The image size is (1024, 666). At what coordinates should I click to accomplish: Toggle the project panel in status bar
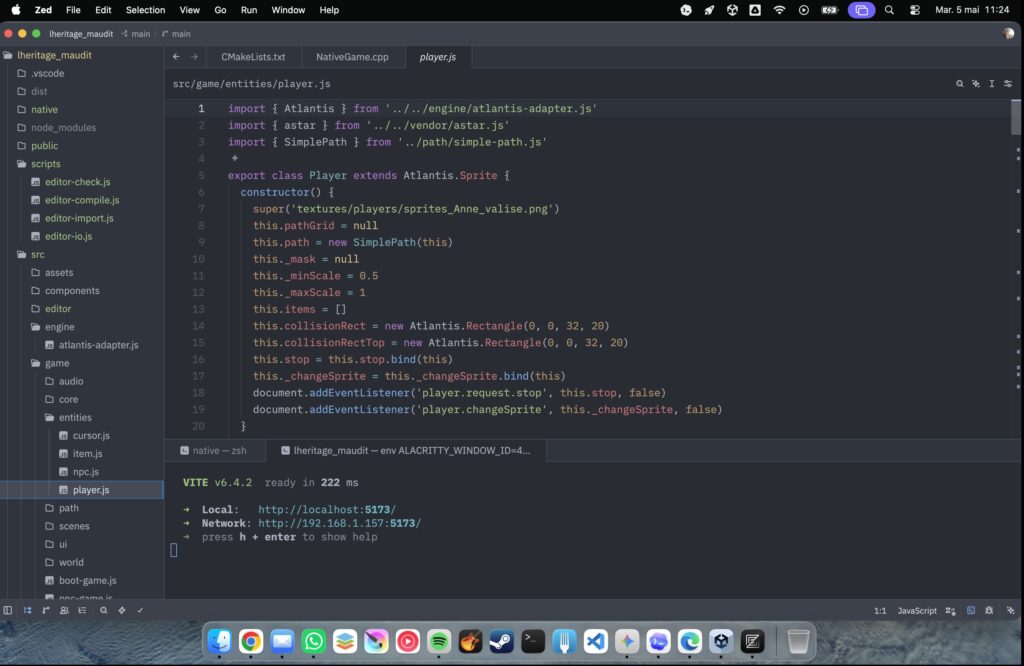[27, 610]
